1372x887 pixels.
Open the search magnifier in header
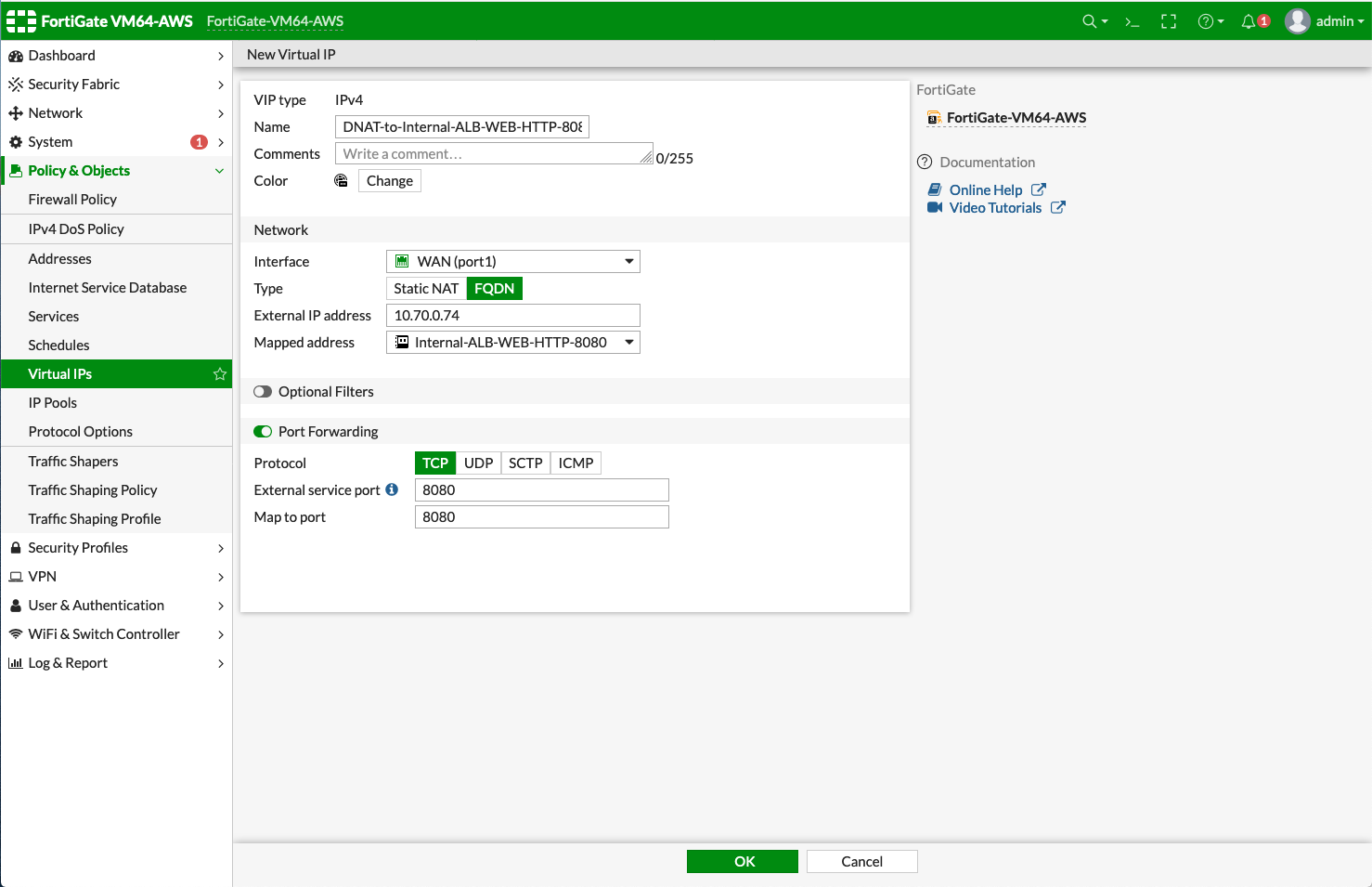(1090, 21)
